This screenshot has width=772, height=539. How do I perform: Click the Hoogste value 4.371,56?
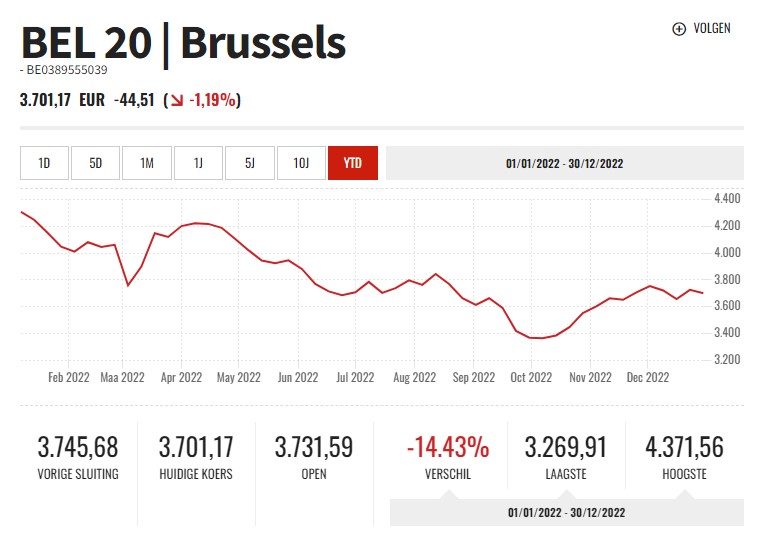point(684,446)
